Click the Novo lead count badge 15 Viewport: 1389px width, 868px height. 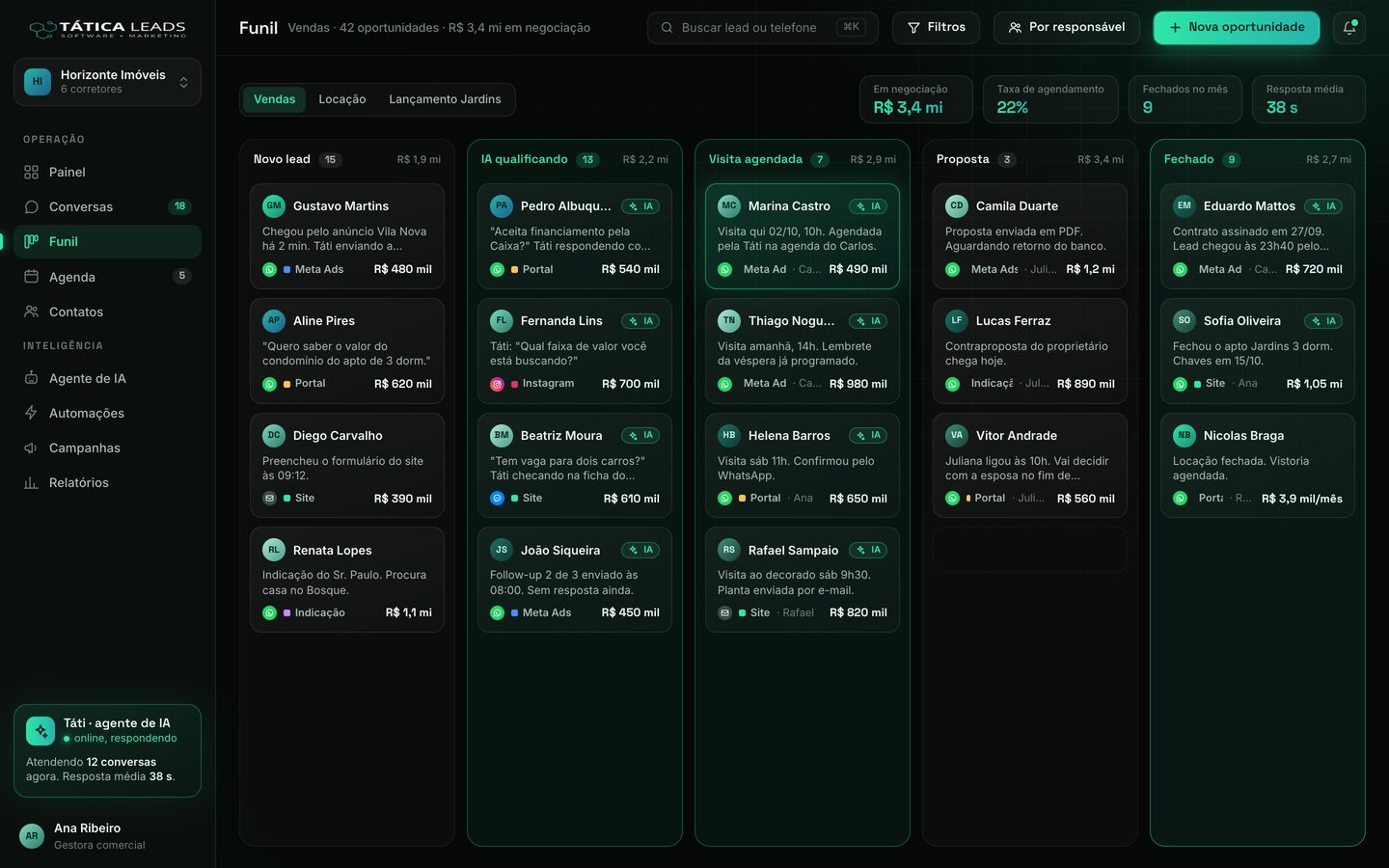point(330,160)
